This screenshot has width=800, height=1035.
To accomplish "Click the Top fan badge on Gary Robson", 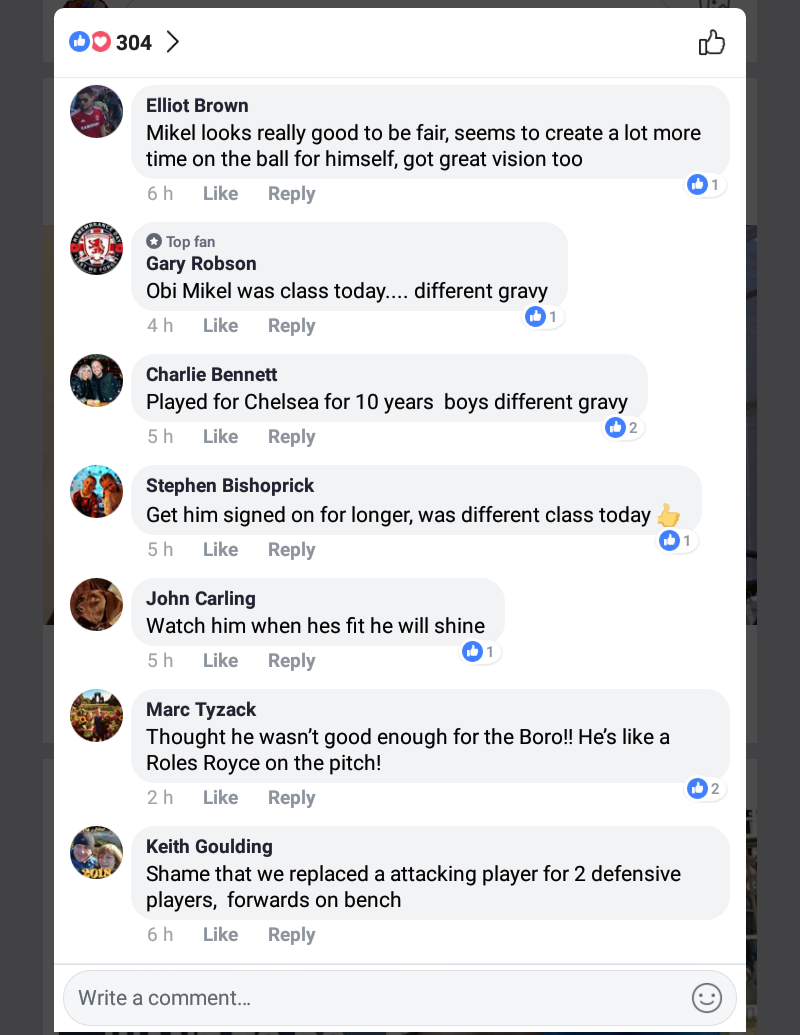I will [181, 242].
